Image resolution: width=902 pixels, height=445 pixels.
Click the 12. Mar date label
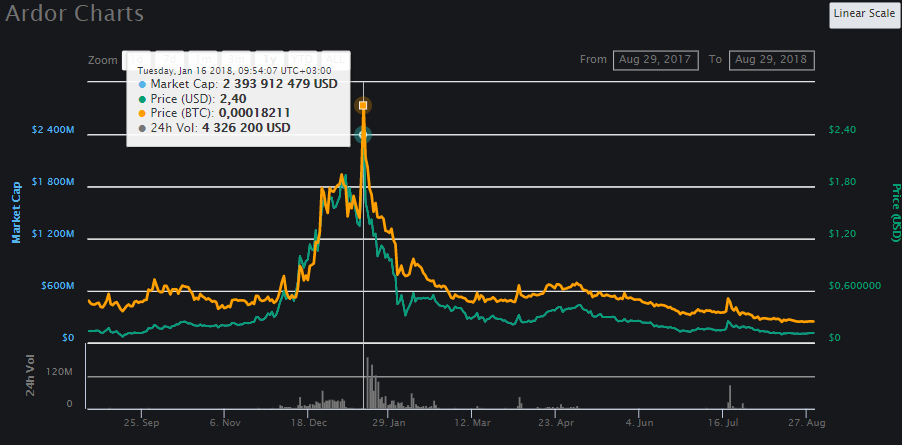coord(473,423)
